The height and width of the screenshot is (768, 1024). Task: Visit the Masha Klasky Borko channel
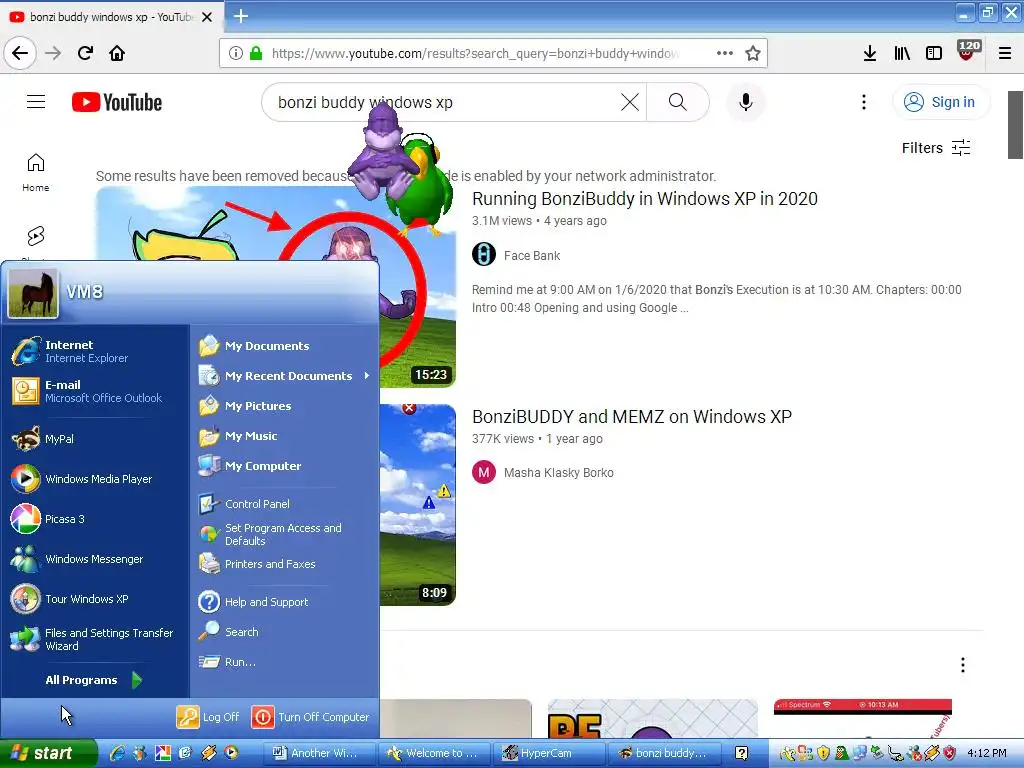558,473
